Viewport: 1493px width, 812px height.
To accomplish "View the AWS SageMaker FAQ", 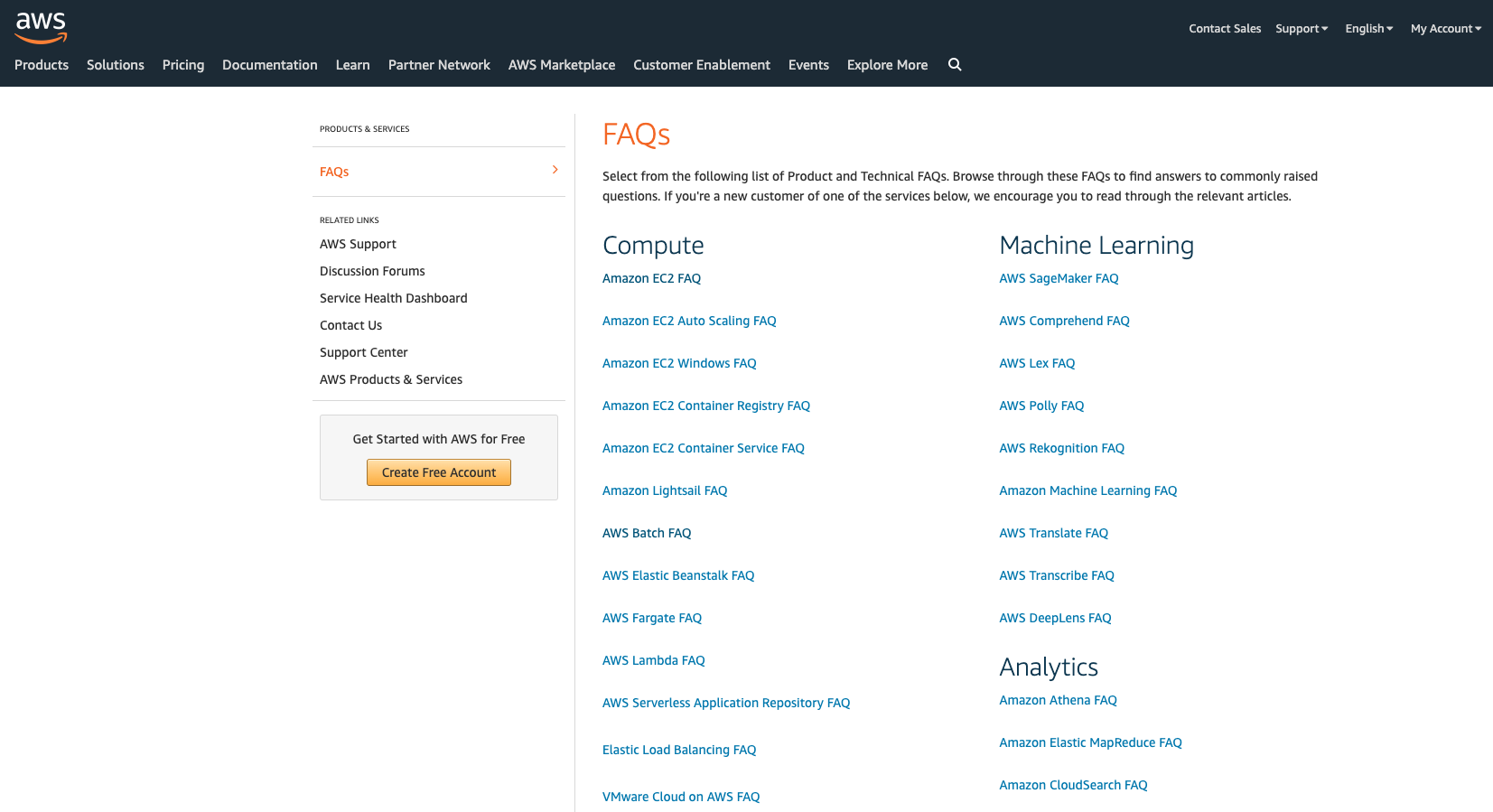I will (1059, 278).
